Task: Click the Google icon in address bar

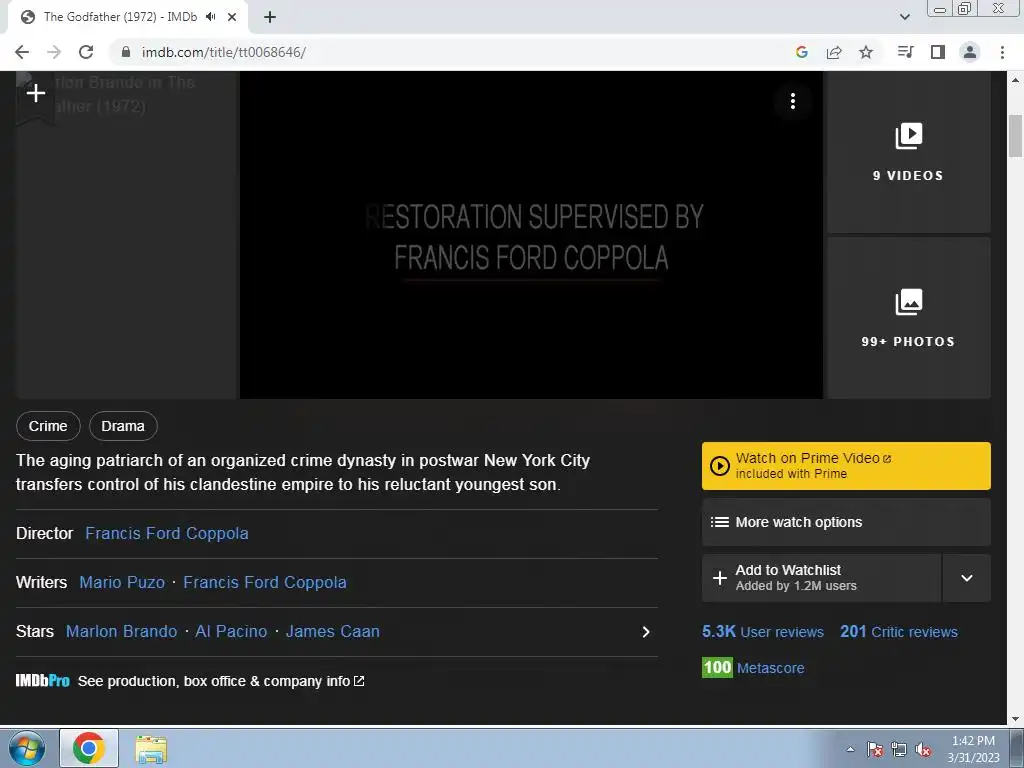Action: click(x=801, y=52)
